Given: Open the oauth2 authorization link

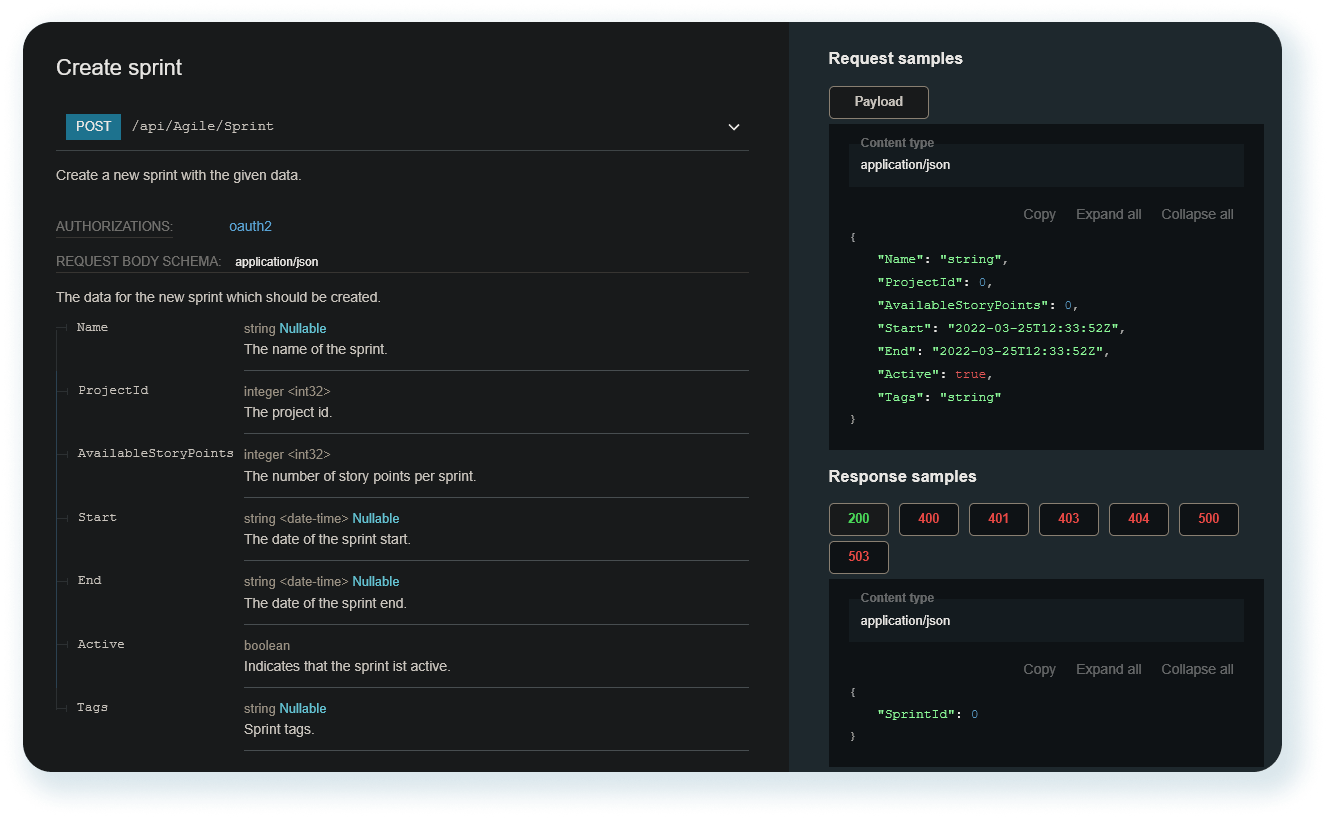Looking at the screenshot, I should (x=250, y=226).
